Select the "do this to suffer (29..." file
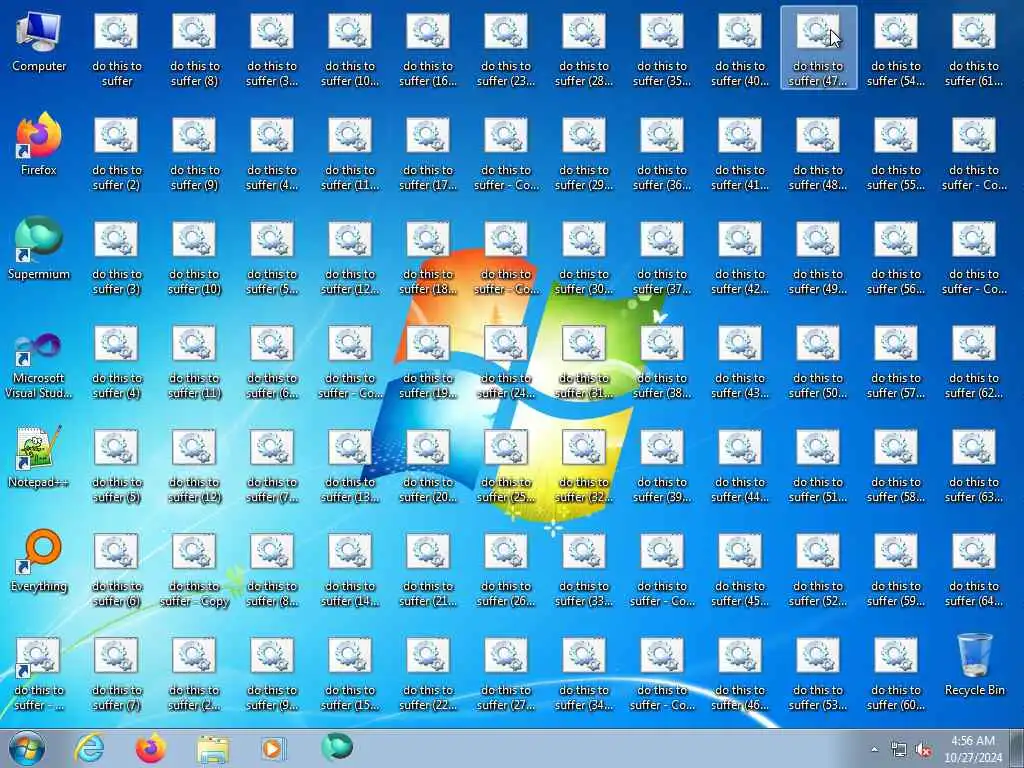 584,154
